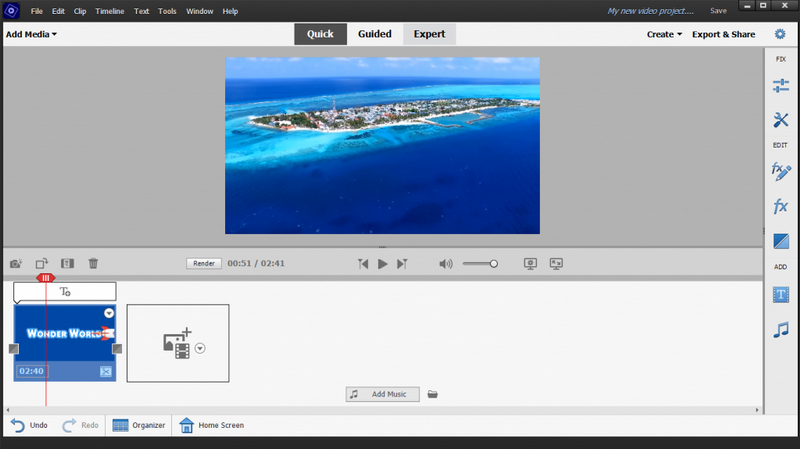This screenshot has height=449, width=800.
Task: Open the Effects fx icon
Action: point(781,206)
